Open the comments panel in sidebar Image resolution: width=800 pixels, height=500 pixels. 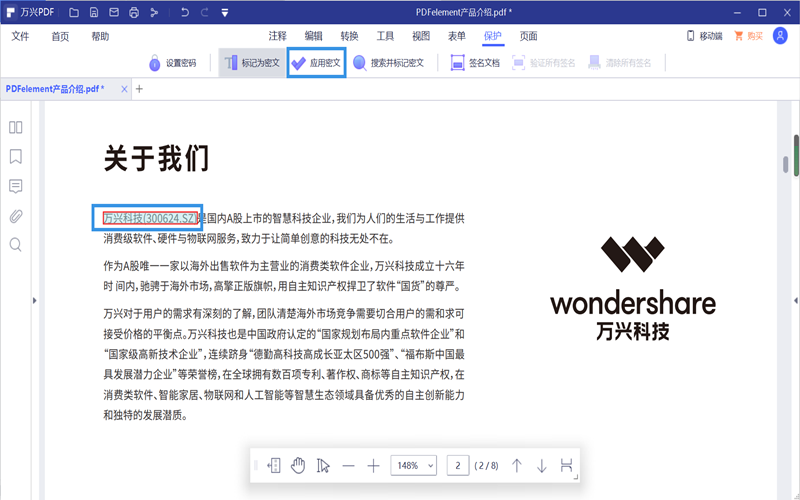point(16,186)
